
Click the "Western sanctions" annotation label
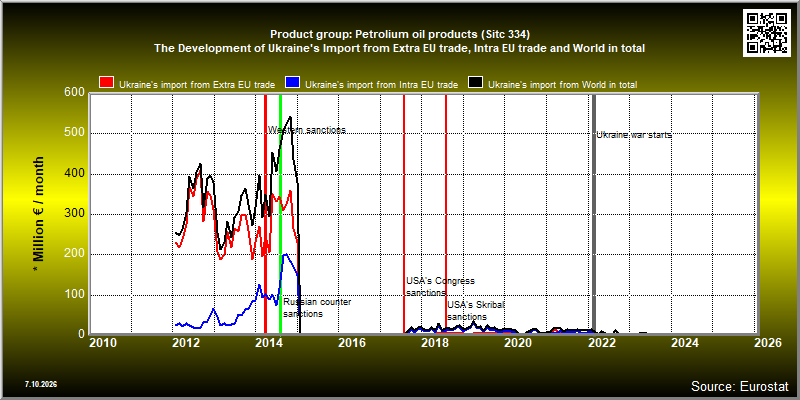point(307,130)
